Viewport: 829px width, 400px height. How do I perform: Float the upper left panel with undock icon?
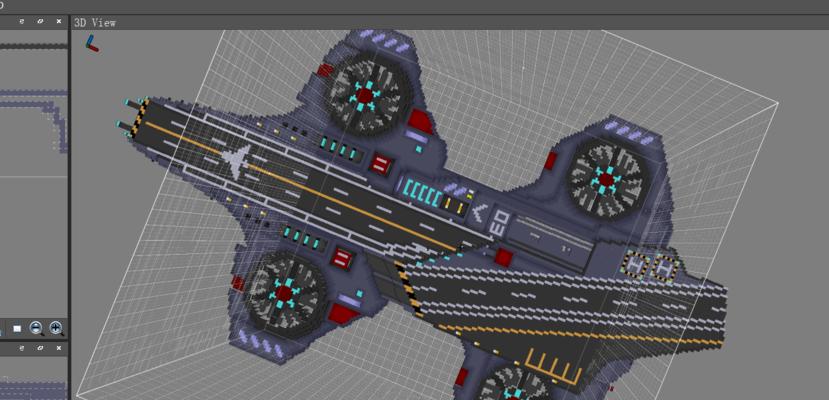[x=40, y=22]
